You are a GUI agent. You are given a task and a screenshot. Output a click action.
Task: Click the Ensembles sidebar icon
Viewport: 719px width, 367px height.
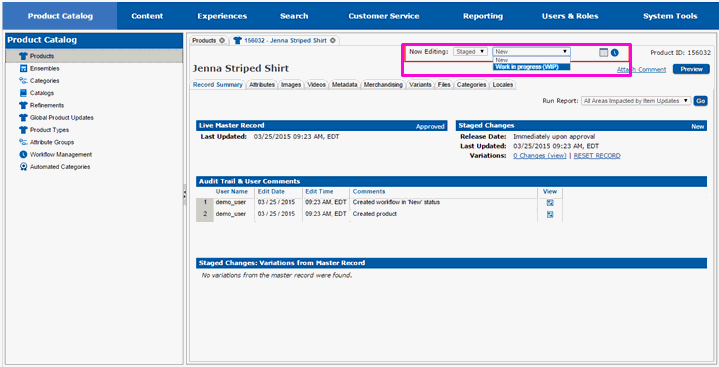click(x=23, y=68)
